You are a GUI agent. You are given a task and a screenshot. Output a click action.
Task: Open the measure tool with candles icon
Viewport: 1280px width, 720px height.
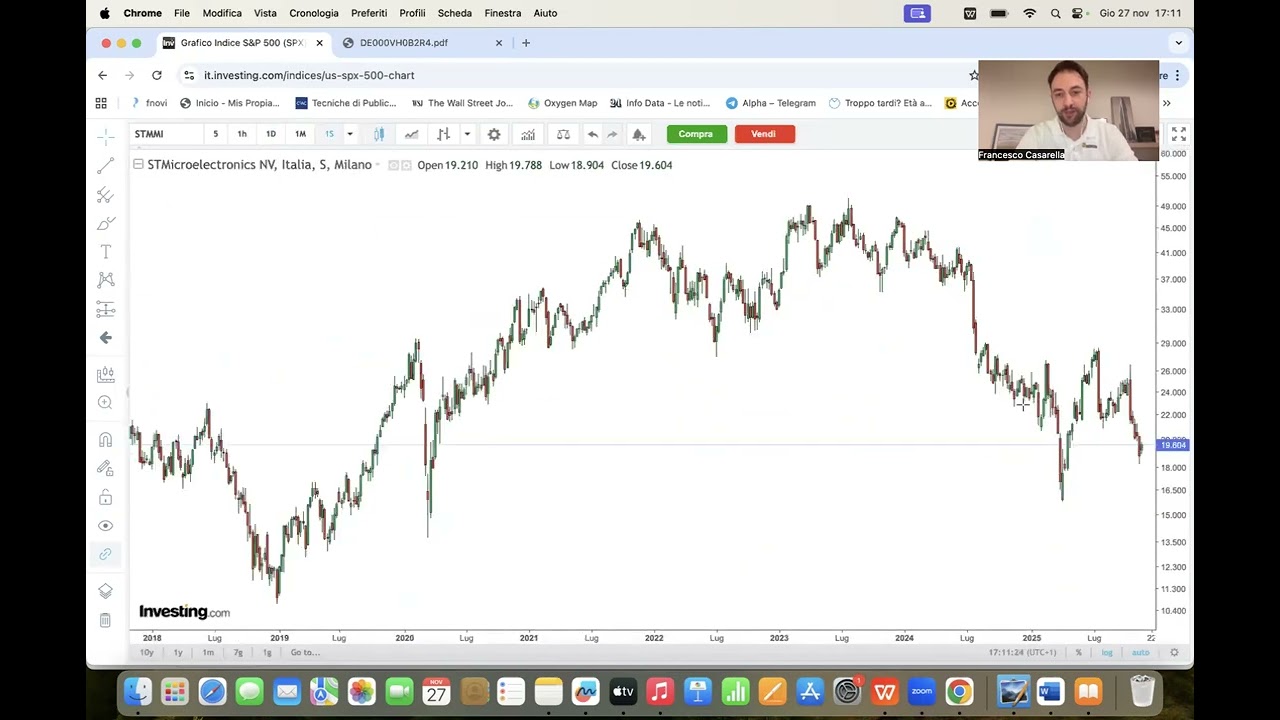[105, 375]
